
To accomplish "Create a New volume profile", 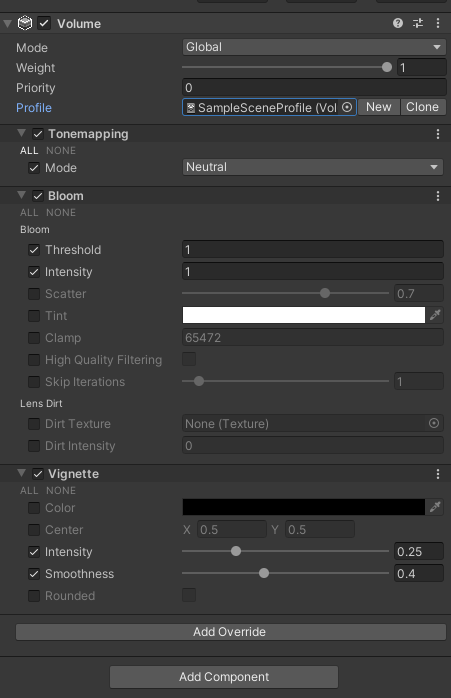I will 379,107.
